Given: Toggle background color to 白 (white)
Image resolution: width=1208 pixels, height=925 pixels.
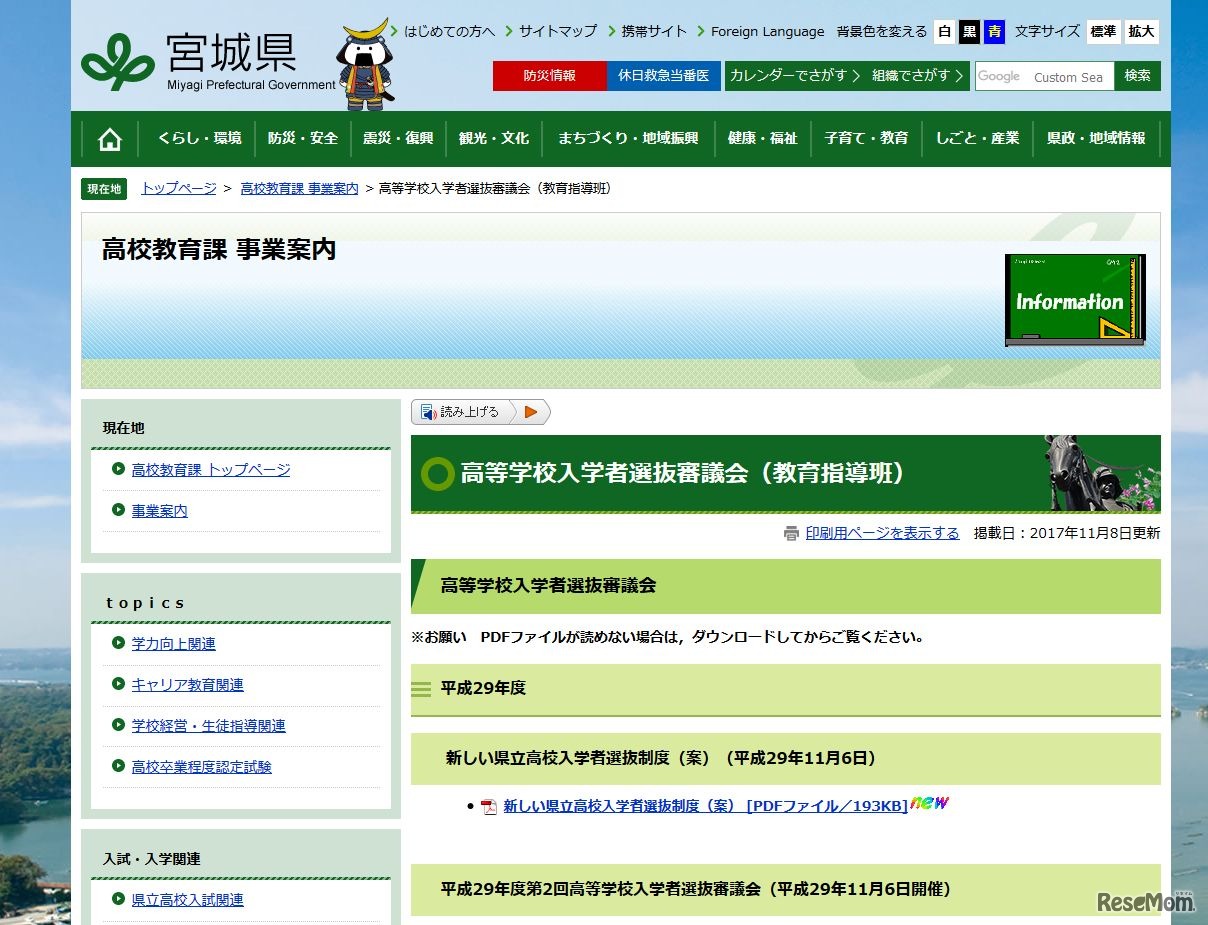Looking at the screenshot, I should (944, 32).
